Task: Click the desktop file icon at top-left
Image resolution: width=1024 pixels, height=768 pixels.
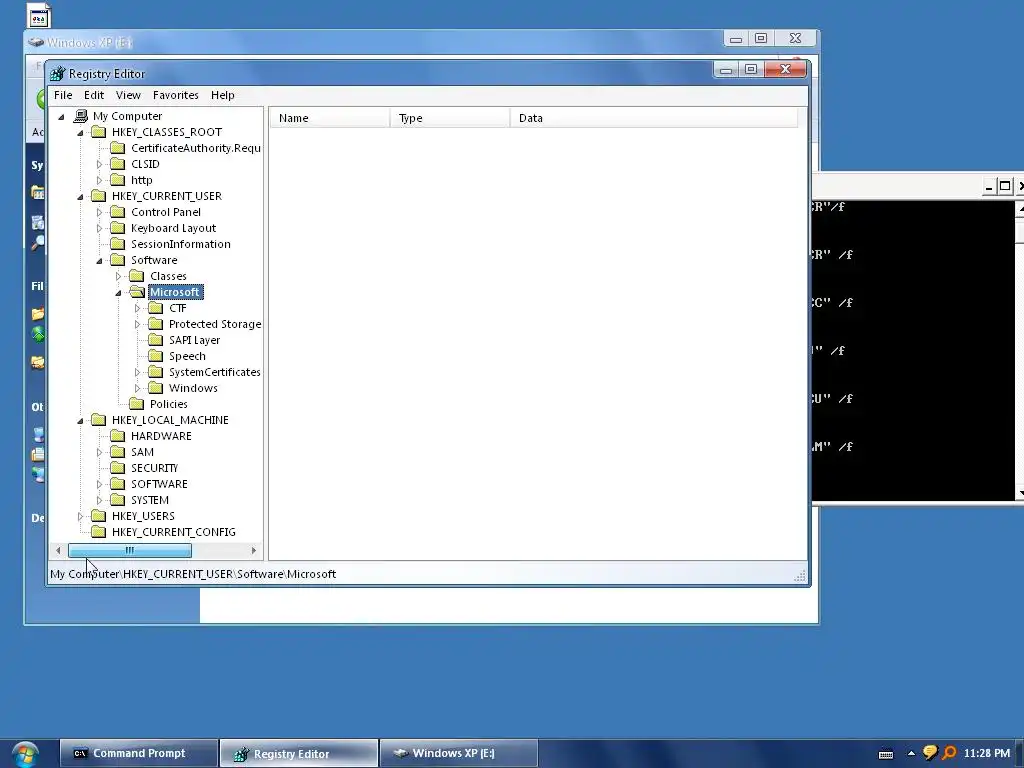Action: (39, 17)
